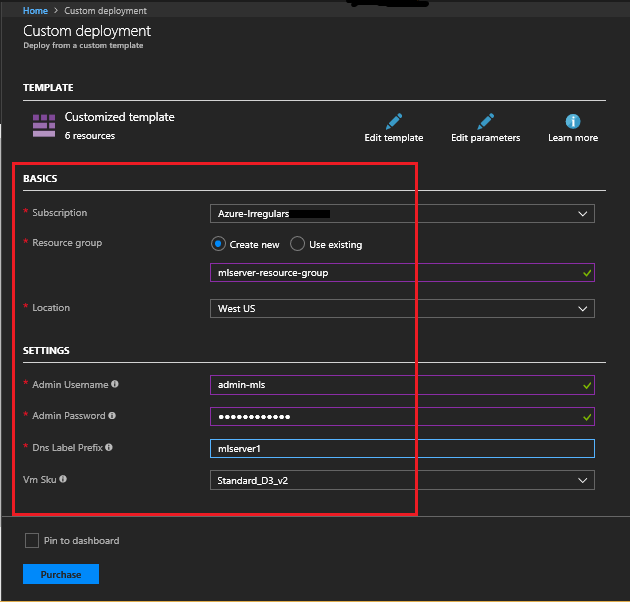The width and height of the screenshot is (630, 602).
Task: Focus the Dns Label Prefix input field
Action: [402, 448]
